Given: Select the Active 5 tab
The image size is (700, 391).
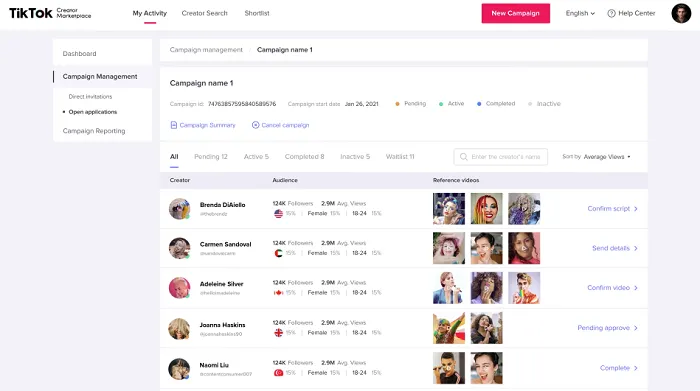Looking at the screenshot, I should coord(256,157).
